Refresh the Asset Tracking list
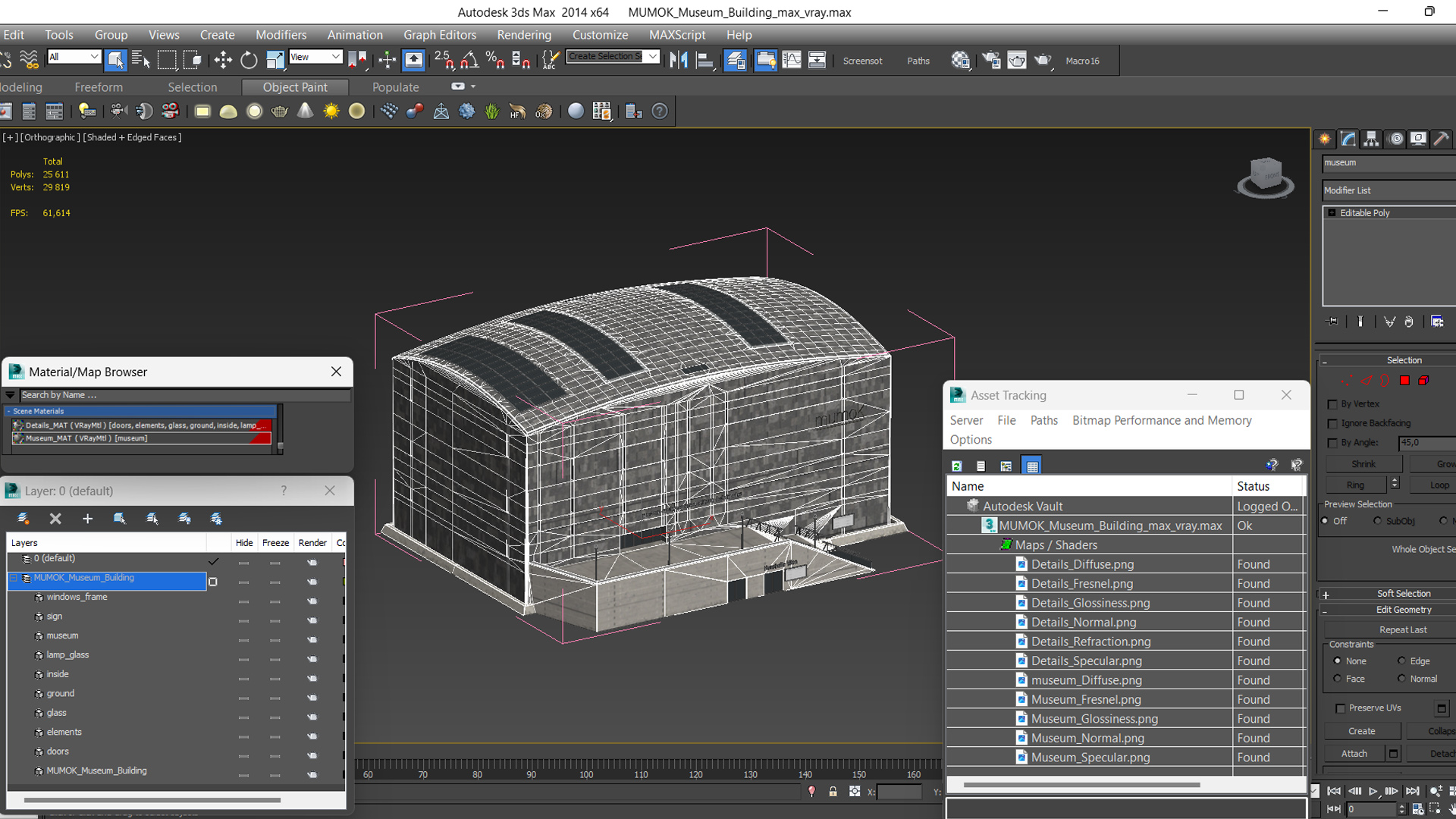Screen dimensions: 1456x819 (x=957, y=466)
